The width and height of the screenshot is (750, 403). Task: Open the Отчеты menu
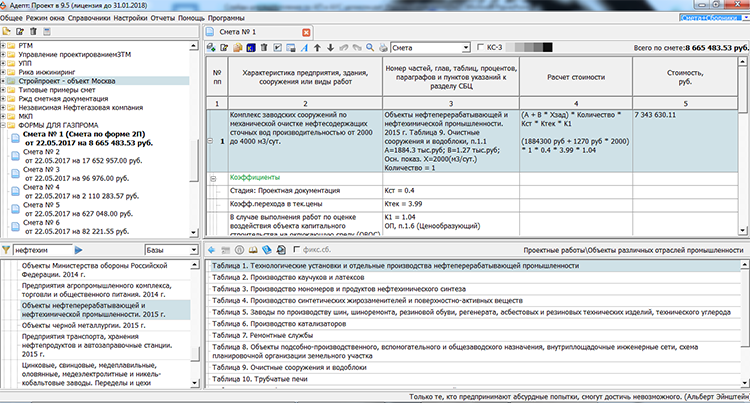tap(163, 18)
